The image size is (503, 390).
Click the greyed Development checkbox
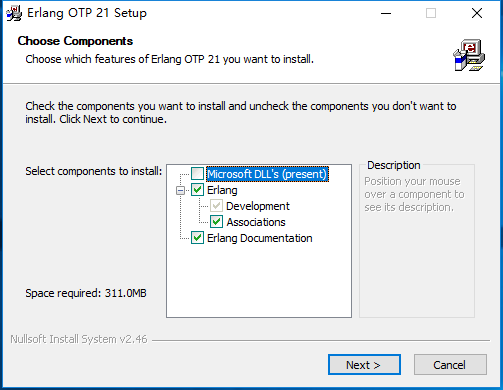pyautogui.click(x=216, y=206)
